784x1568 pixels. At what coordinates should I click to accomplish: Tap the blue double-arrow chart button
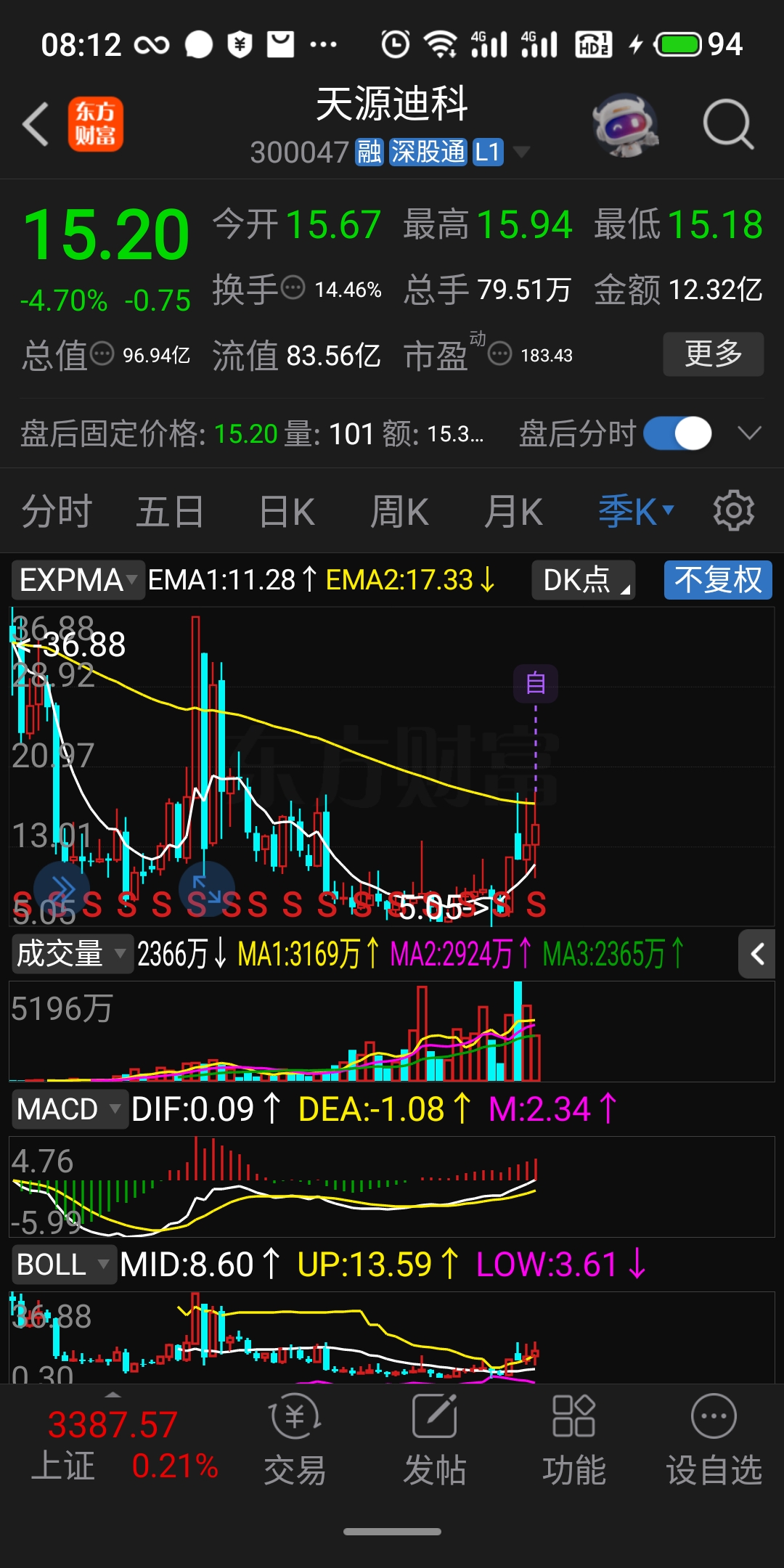pos(62,888)
